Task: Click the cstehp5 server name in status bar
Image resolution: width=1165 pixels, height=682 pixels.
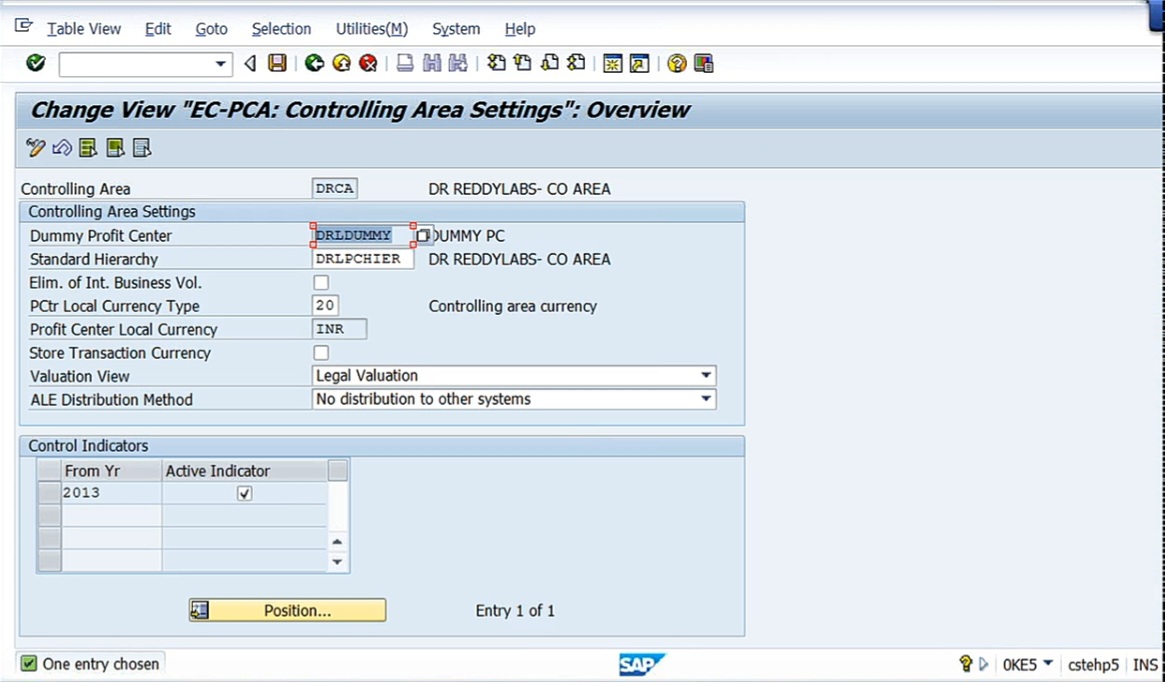Action: (1093, 664)
